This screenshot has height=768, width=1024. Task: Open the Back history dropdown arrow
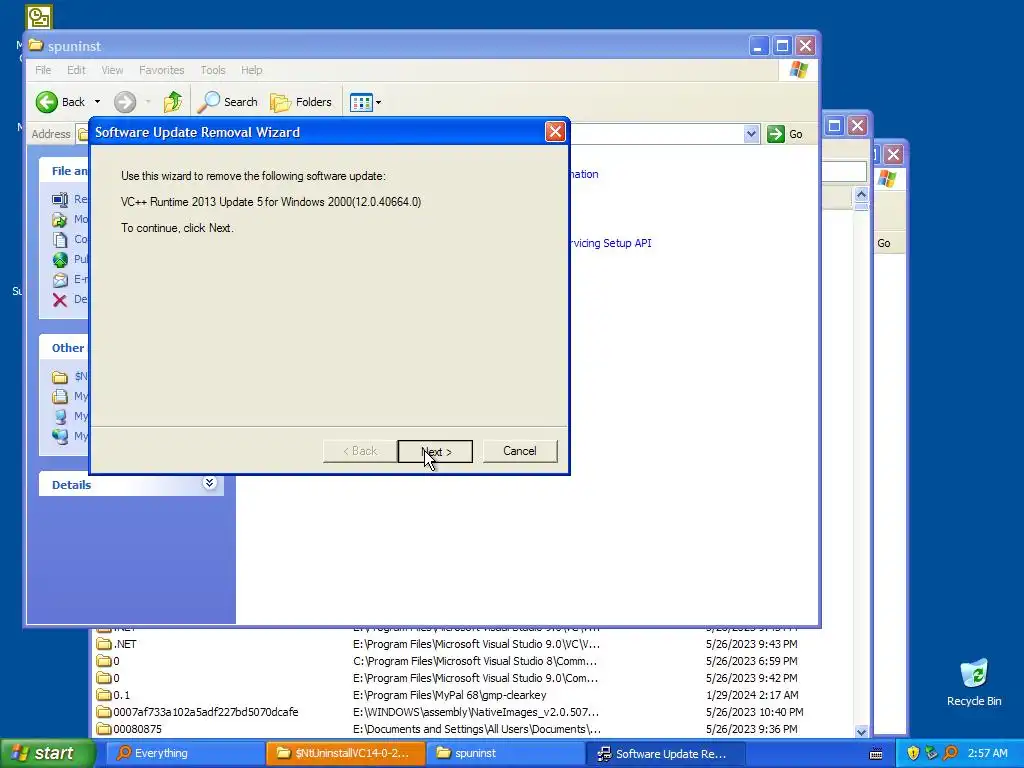click(97, 102)
